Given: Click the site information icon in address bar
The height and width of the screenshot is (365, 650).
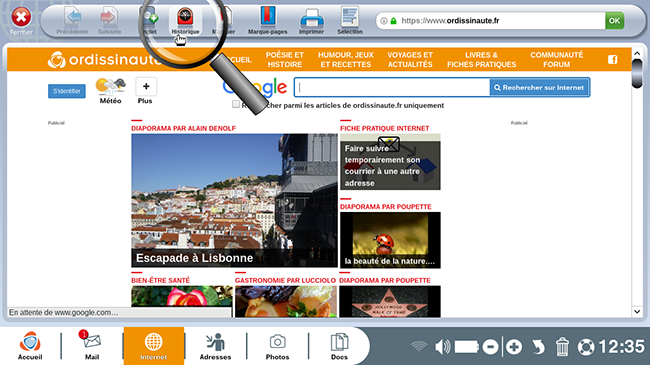Looking at the screenshot, I should 384,20.
